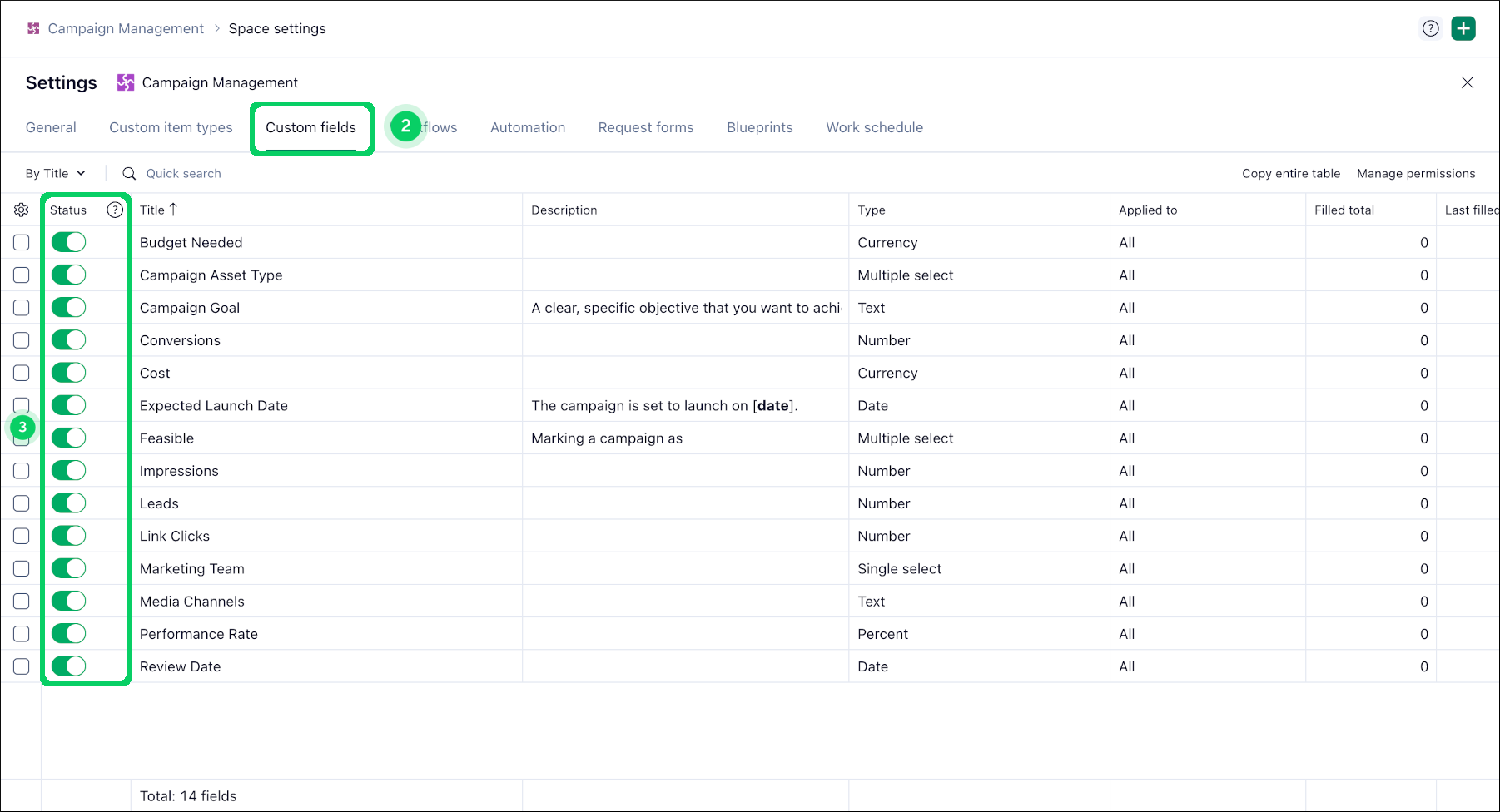The height and width of the screenshot is (812, 1500).
Task: Open help via top-right question mark icon
Action: [1430, 28]
